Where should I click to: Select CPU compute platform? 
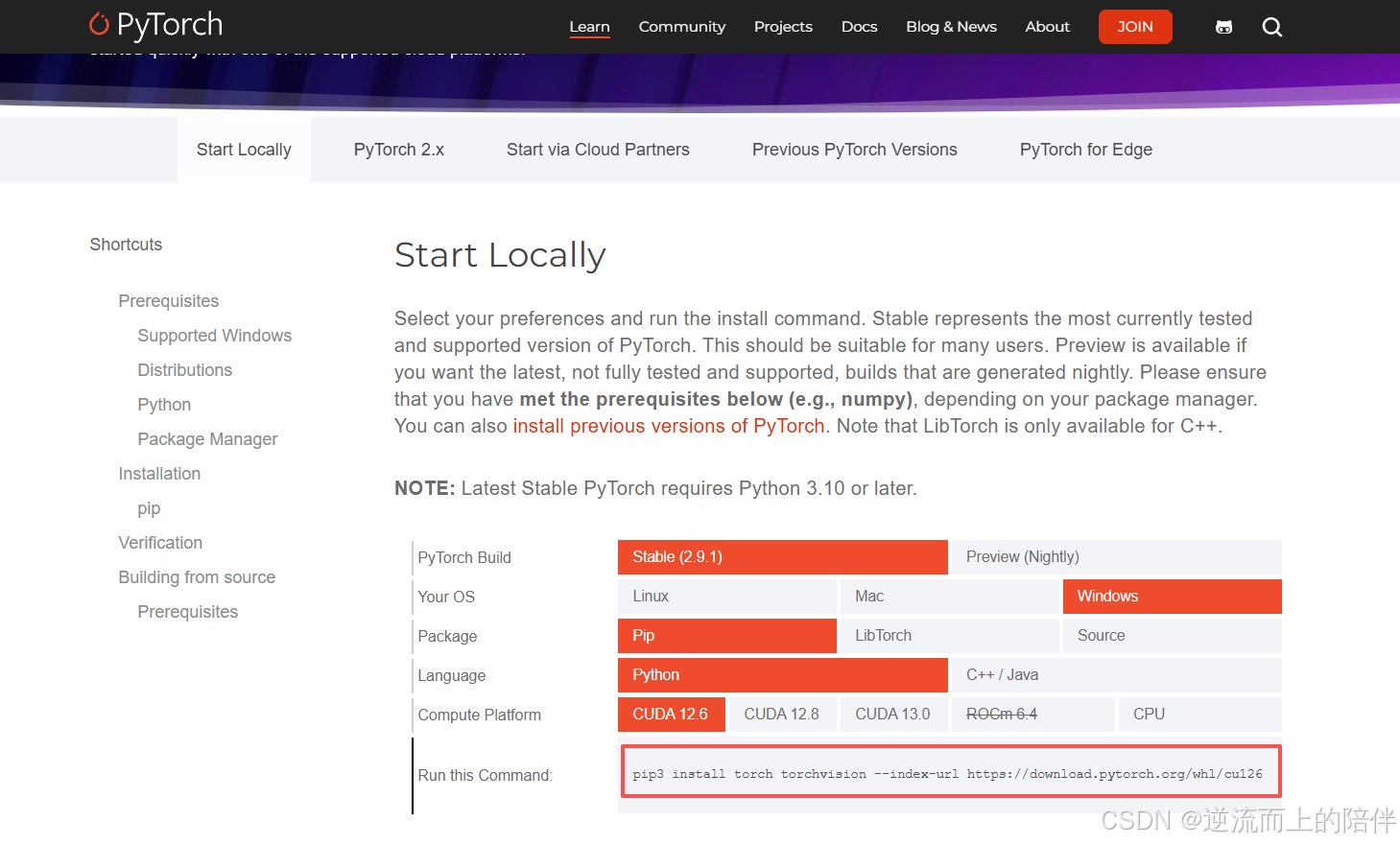coord(1200,715)
